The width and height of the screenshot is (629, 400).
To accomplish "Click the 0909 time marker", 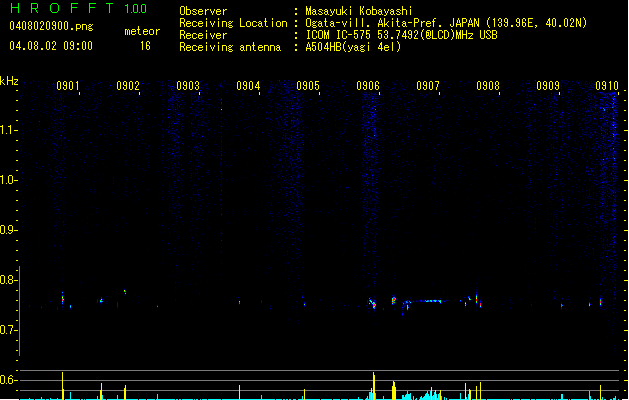I will (x=548, y=86).
